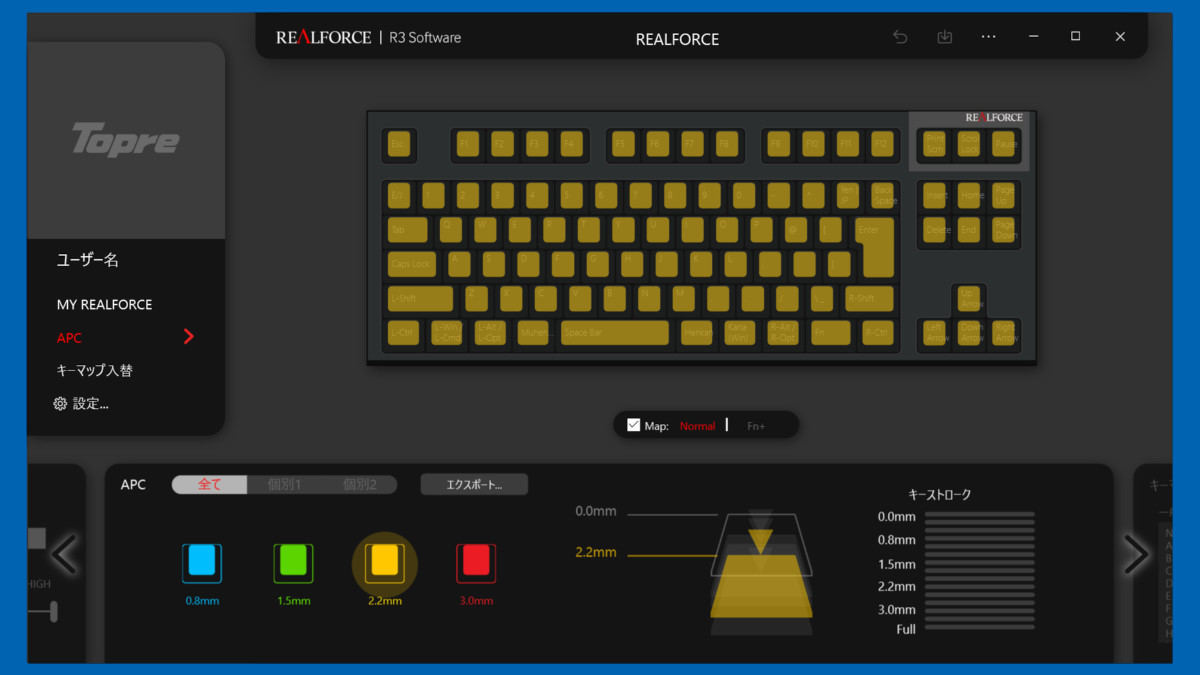
Task: Click the Full keystroke level bar
Action: click(980, 626)
